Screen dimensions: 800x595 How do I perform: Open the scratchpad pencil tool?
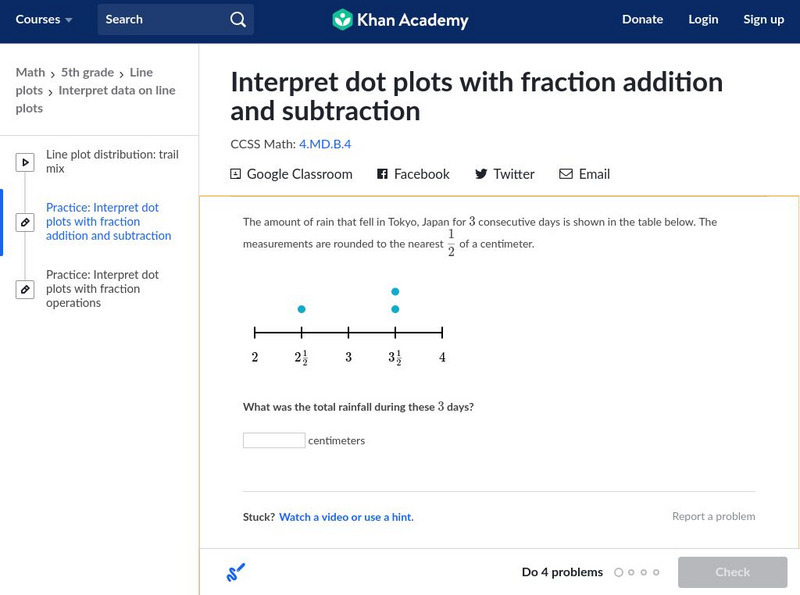coord(235,573)
